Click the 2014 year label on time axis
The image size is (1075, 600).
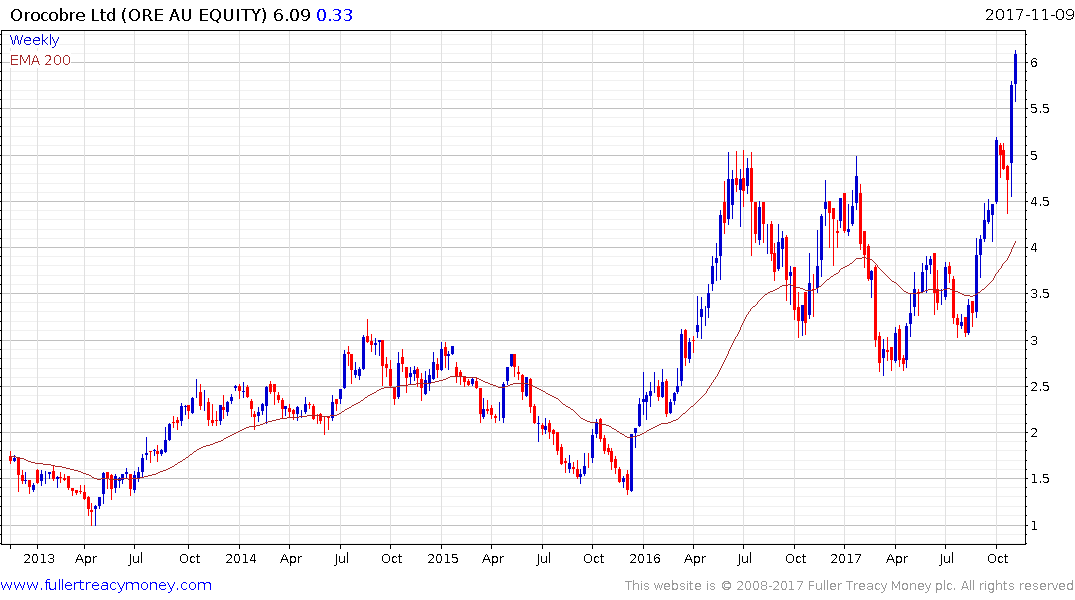(241, 558)
